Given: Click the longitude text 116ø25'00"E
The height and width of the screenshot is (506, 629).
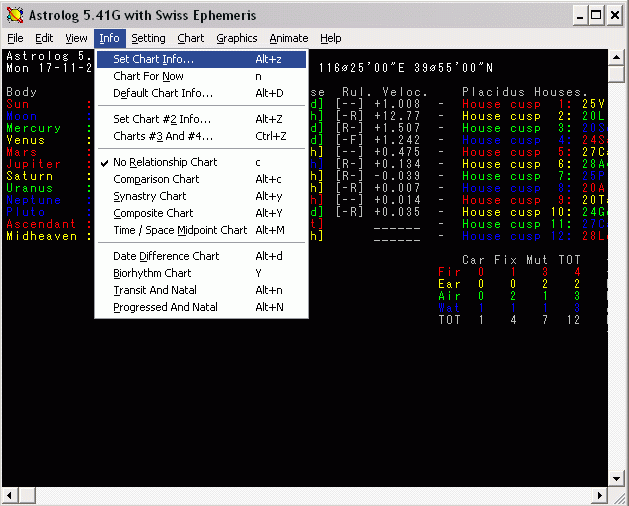Looking at the screenshot, I should [x=362, y=68].
